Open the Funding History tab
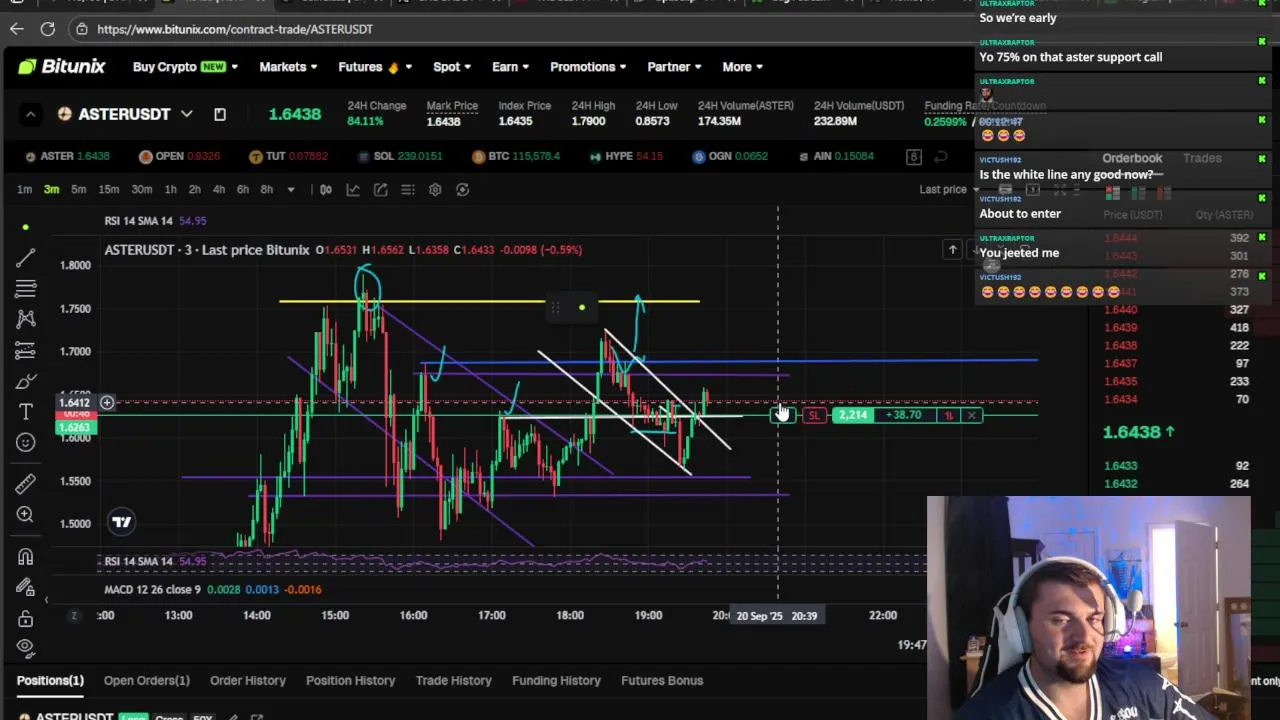Screen dimensions: 1280x720 pyautogui.click(x=556, y=680)
